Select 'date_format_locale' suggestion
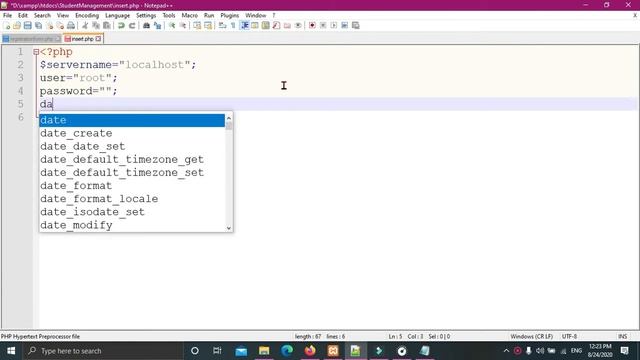This screenshot has height=360, width=640. tap(132, 198)
